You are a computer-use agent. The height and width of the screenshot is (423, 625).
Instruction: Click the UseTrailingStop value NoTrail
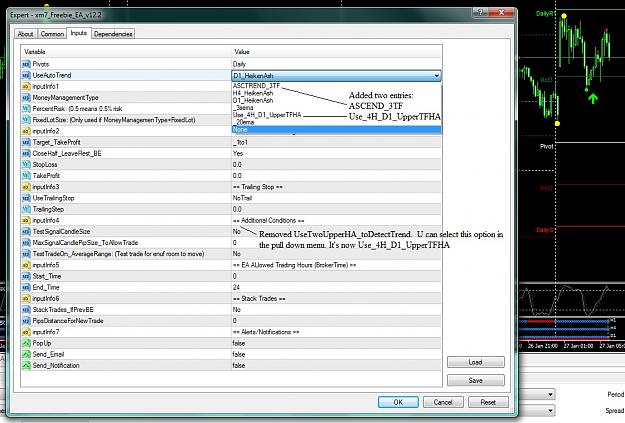coord(242,198)
